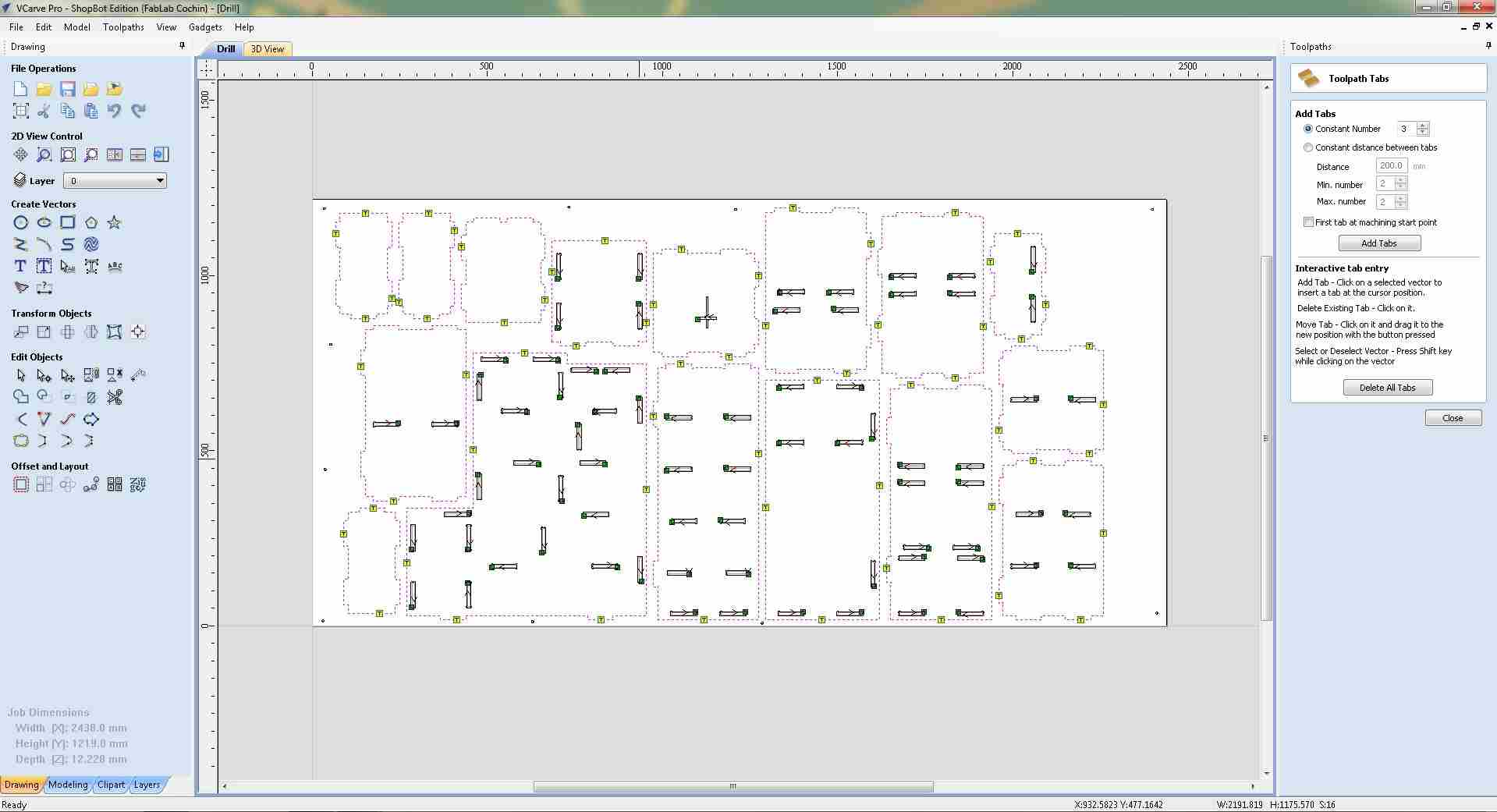This screenshot has height=812, width=1497.
Task: Select the Draw Star tool
Action: pyautogui.click(x=114, y=222)
